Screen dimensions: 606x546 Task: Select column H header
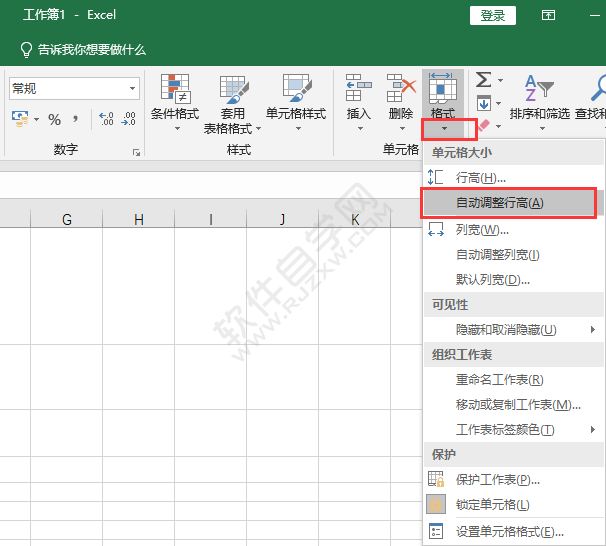click(x=139, y=219)
